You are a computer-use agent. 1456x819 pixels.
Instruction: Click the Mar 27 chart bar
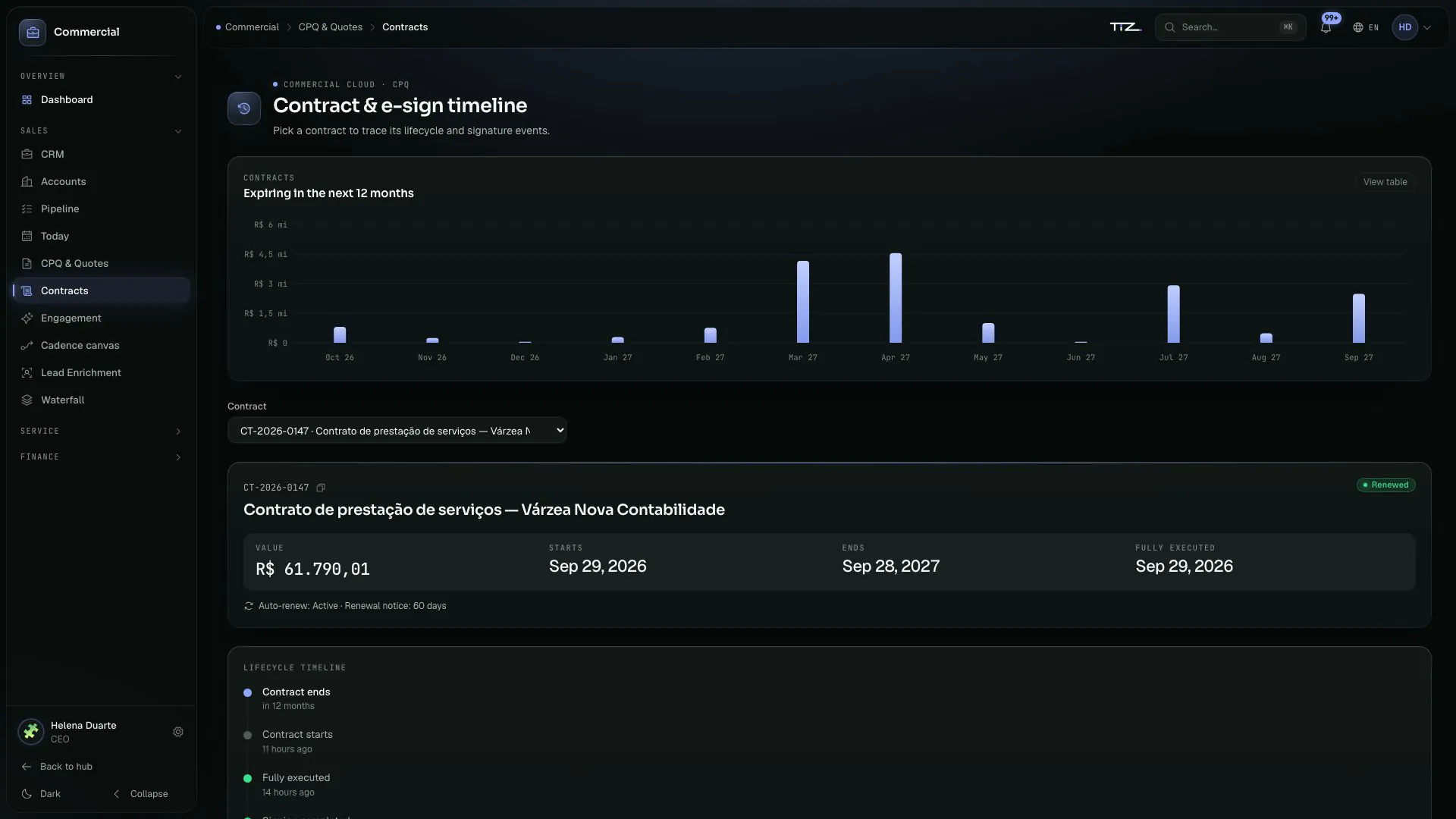pyautogui.click(x=803, y=302)
